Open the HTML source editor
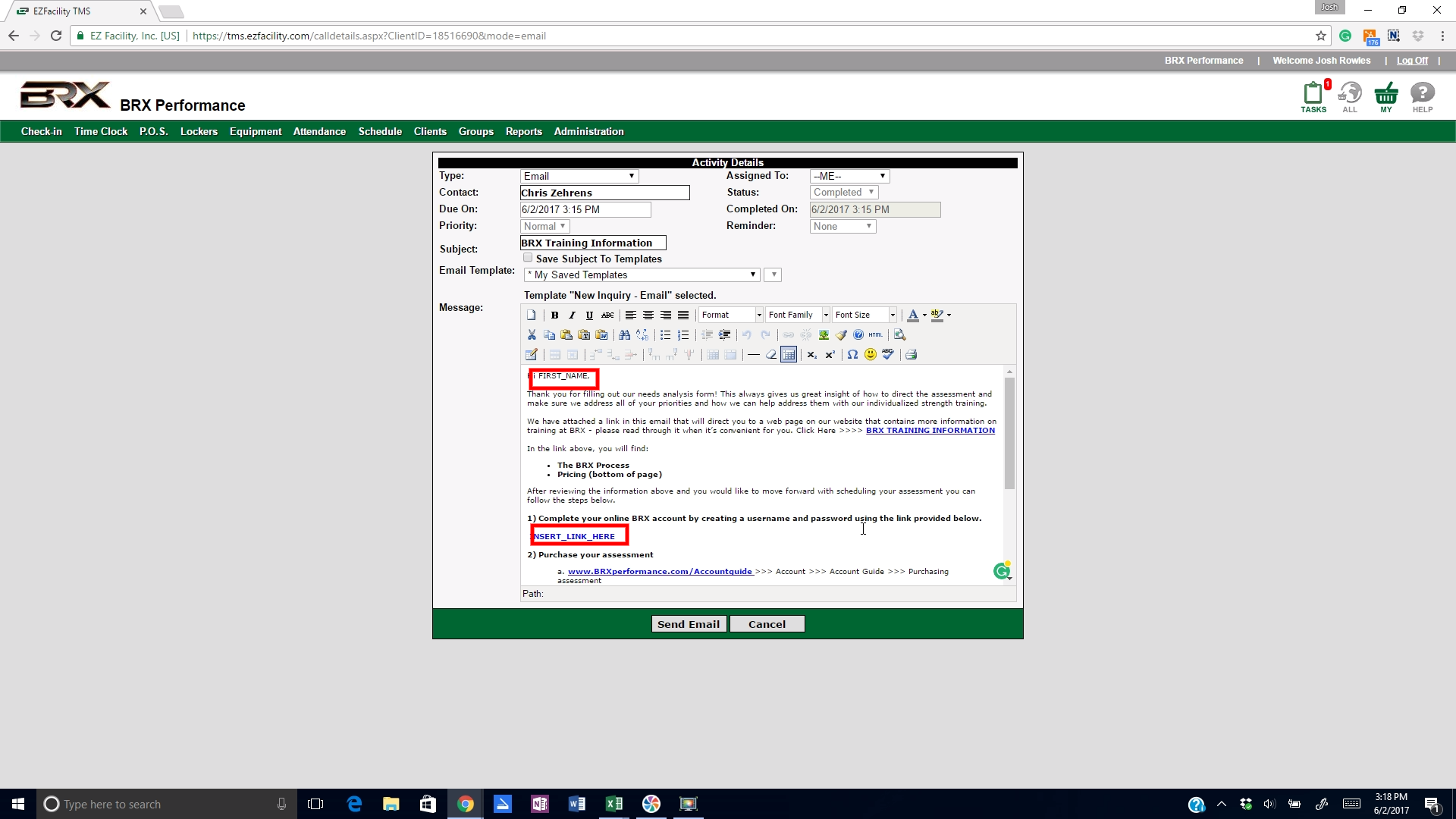The image size is (1456, 819). (876, 335)
